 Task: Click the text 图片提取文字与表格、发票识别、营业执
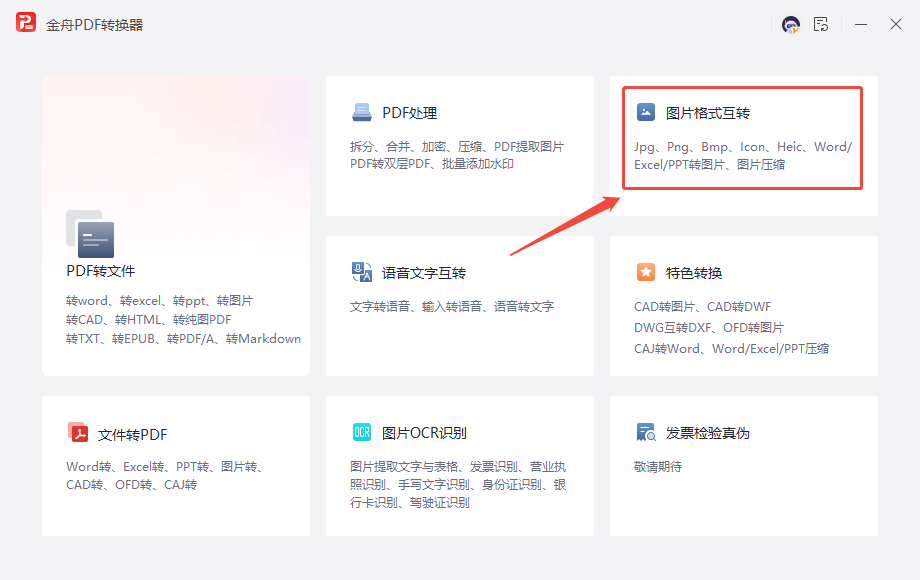[458, 467]
